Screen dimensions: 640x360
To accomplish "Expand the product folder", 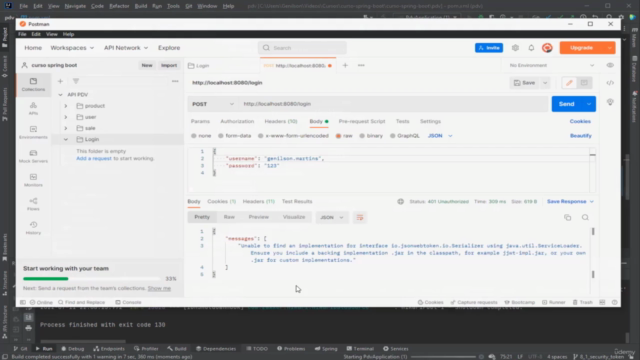I will coord(66,106).
